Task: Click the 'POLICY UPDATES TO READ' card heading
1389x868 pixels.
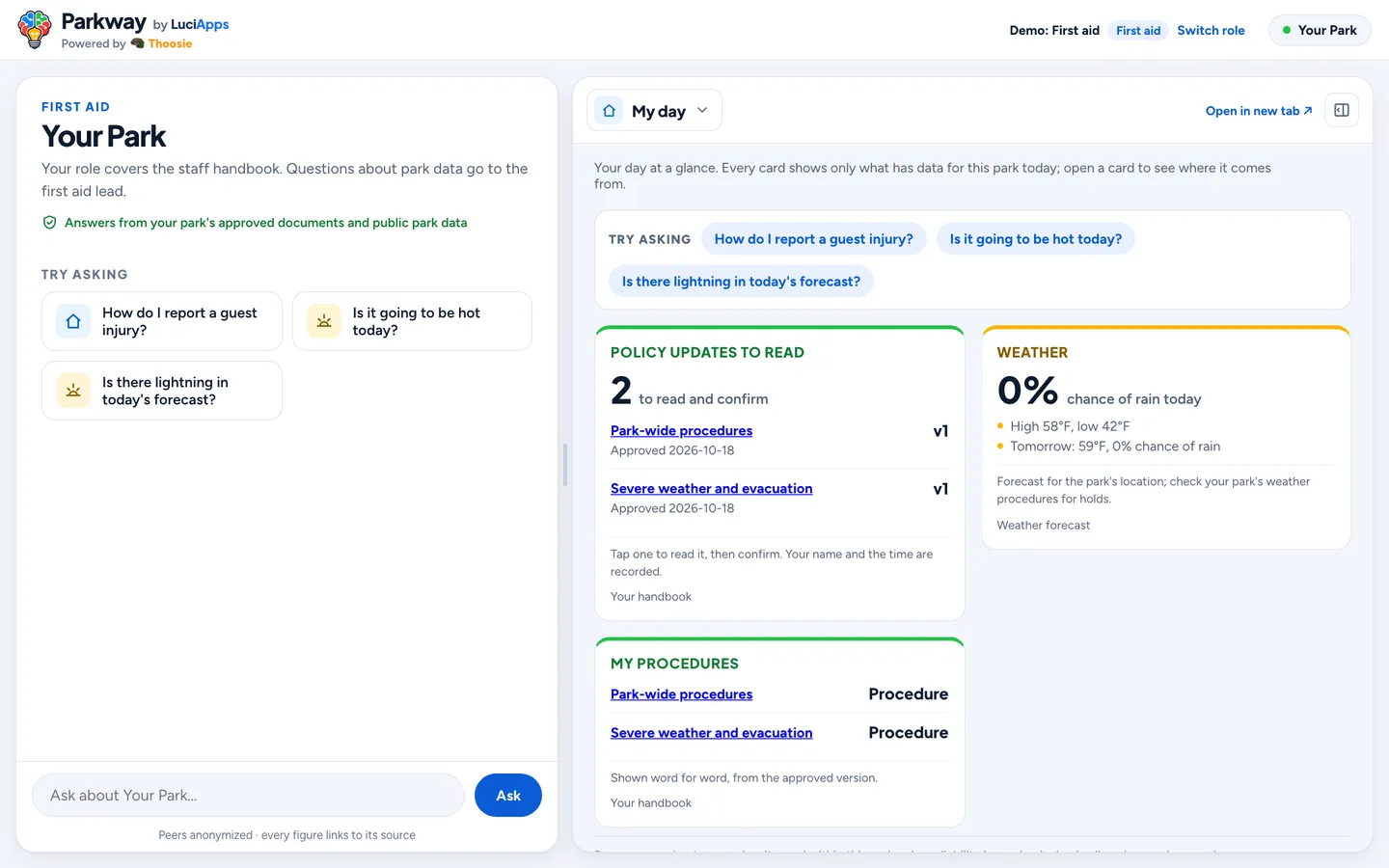Action: pos(707,353)
